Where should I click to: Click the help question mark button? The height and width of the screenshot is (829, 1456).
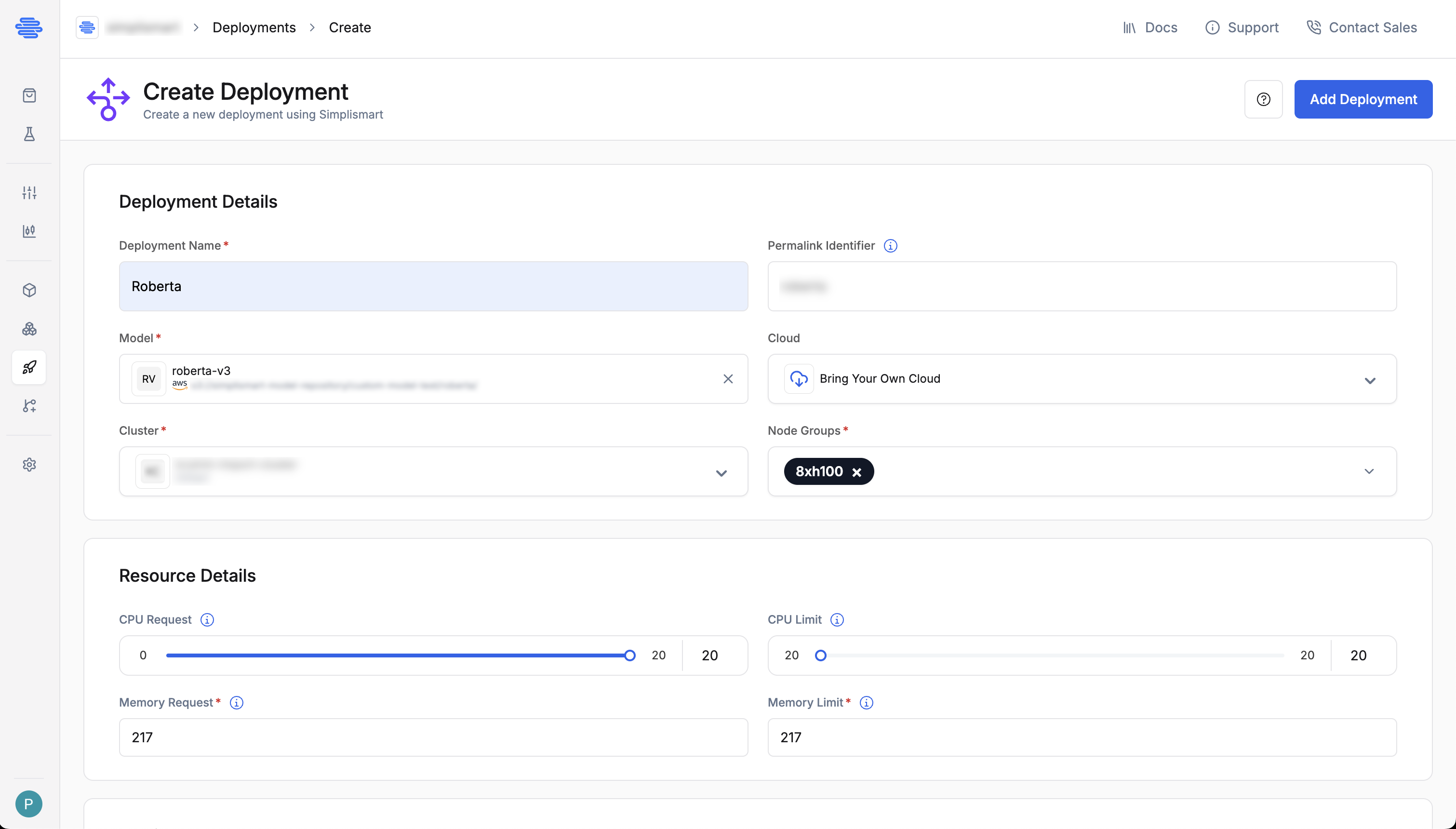click(1263, 99)
